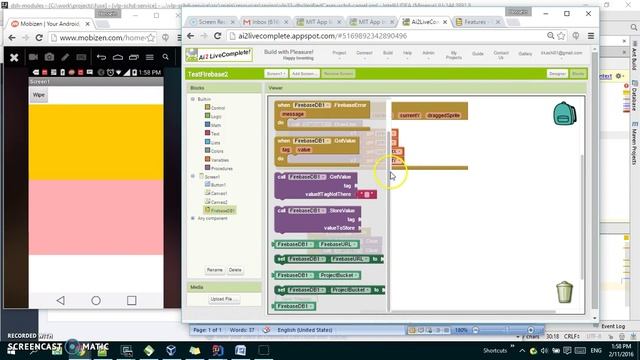Go back in the ai2livecomplete browser window
The width and height of the screenshot is (640, 360).
(x=191, y=36)
